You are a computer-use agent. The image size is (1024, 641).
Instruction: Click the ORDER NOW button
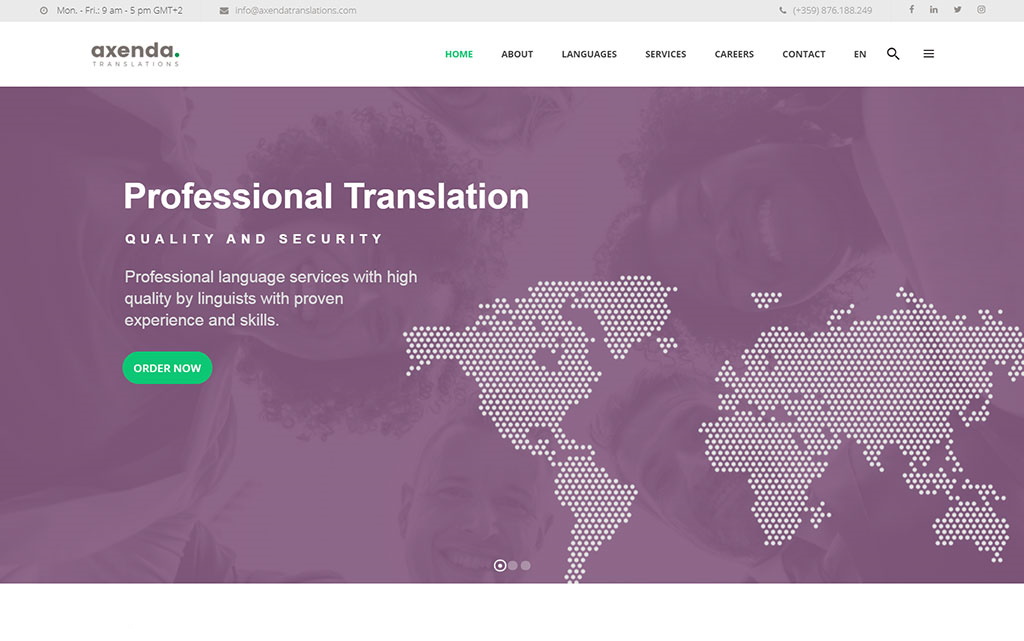pyautogui.click(x=167, y=368)
